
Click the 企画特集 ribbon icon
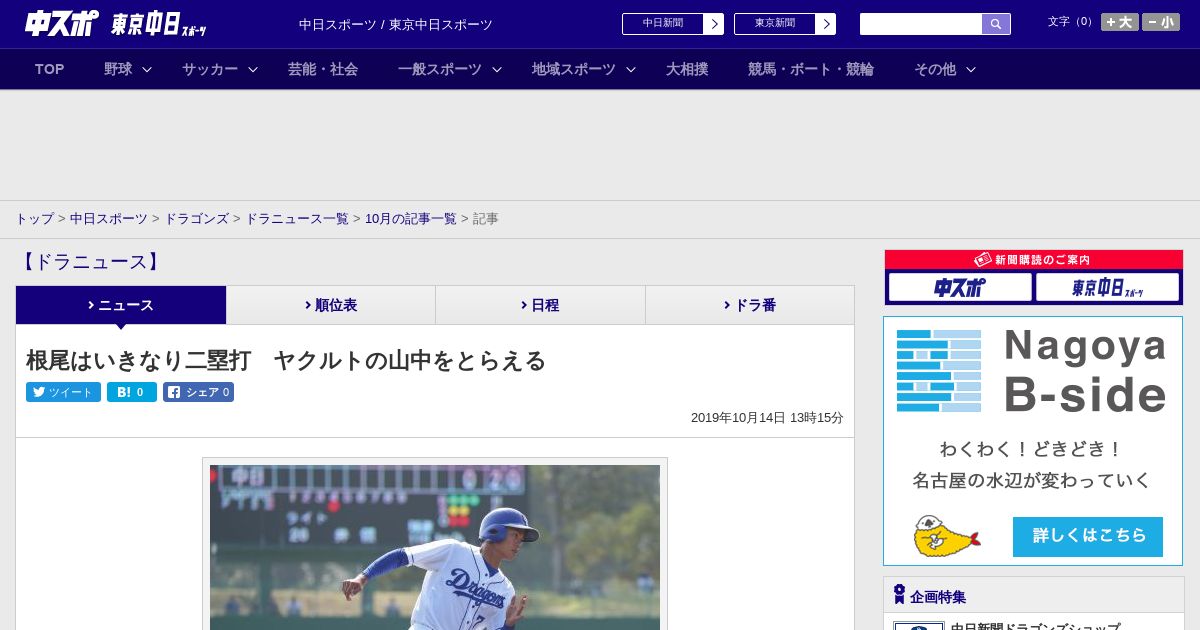(899, 595)
